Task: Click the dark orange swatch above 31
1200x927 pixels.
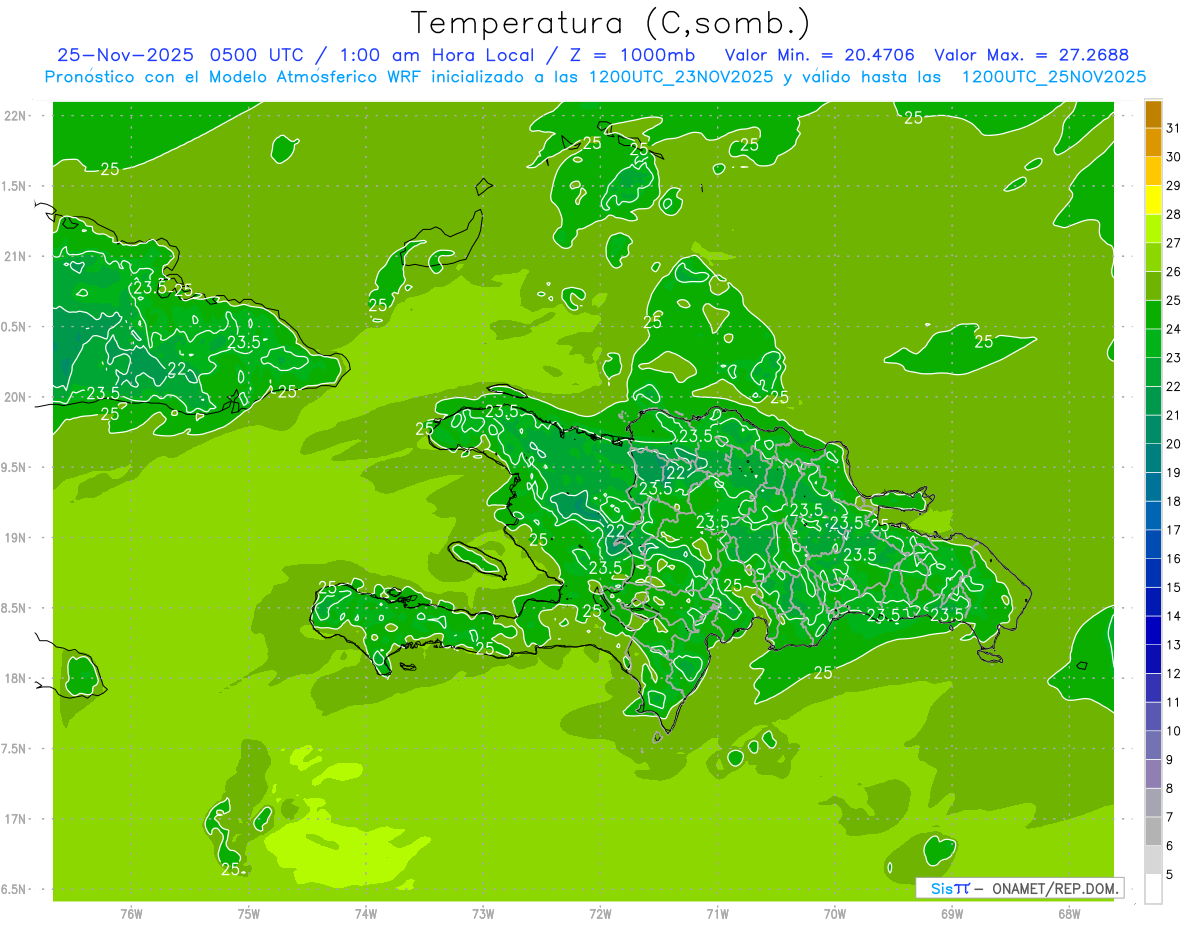Action: [1153, 114]
